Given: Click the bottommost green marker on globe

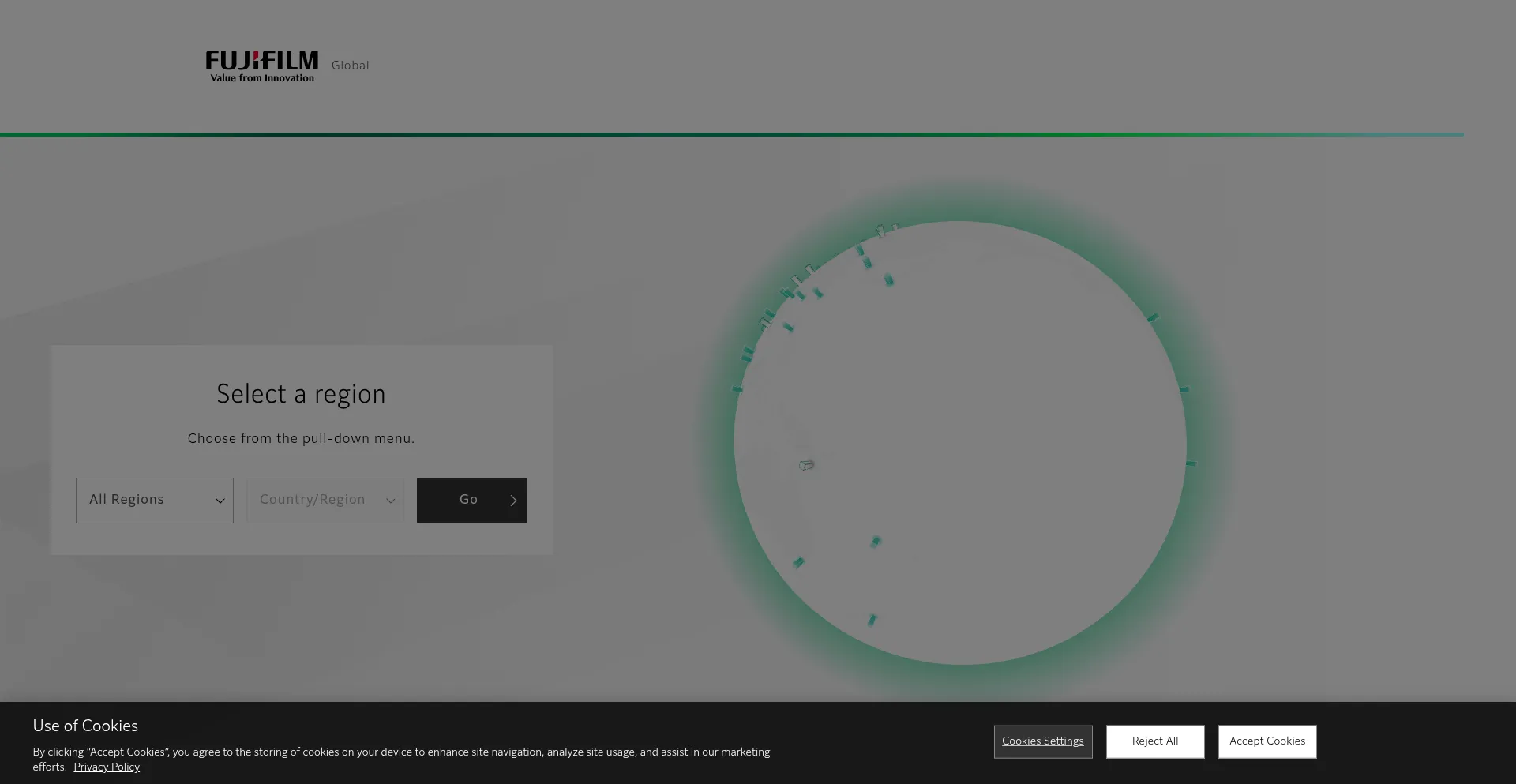Looking at the screenshot, I should (872, 620).
